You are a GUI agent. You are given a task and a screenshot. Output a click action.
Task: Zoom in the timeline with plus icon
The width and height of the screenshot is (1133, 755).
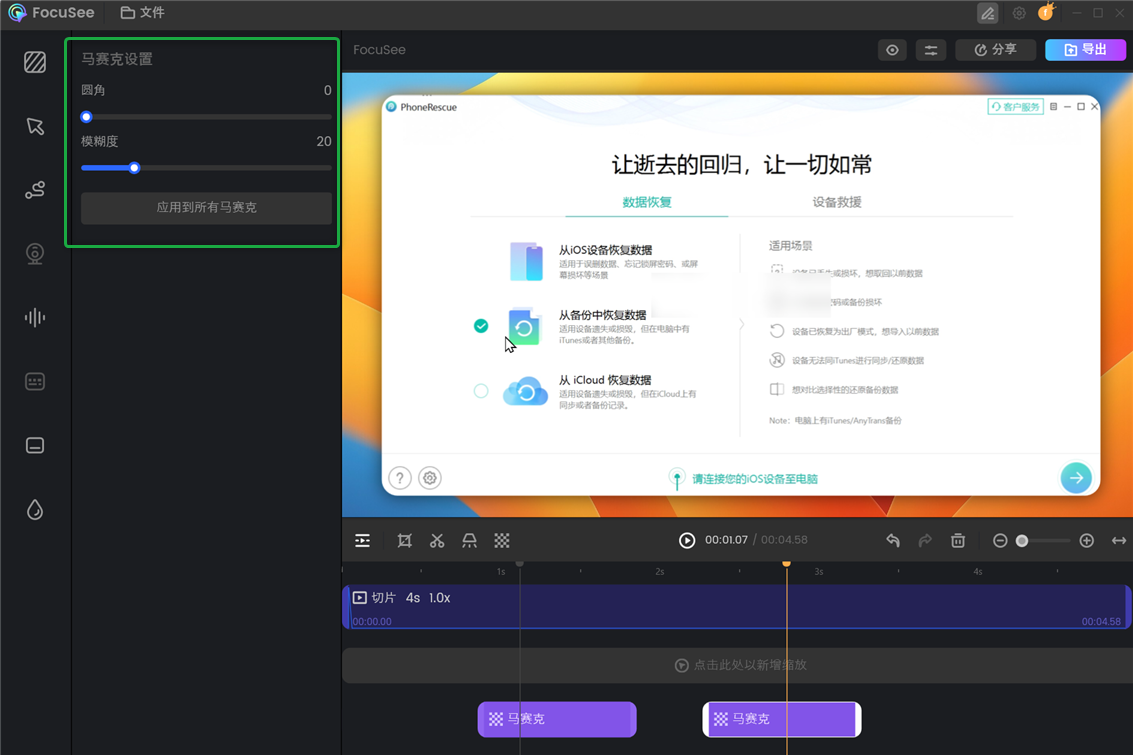click(1086, 540)
